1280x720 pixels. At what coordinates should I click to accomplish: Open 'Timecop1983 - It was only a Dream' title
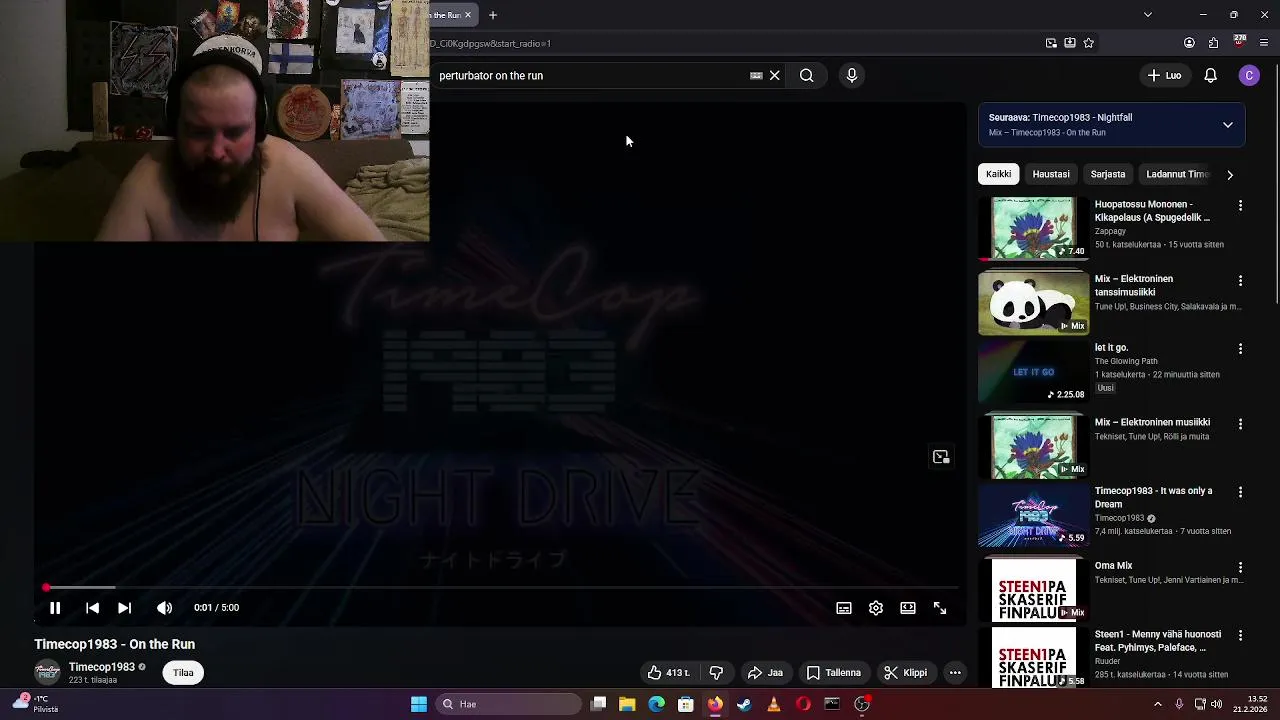(x=1153, y=497)
